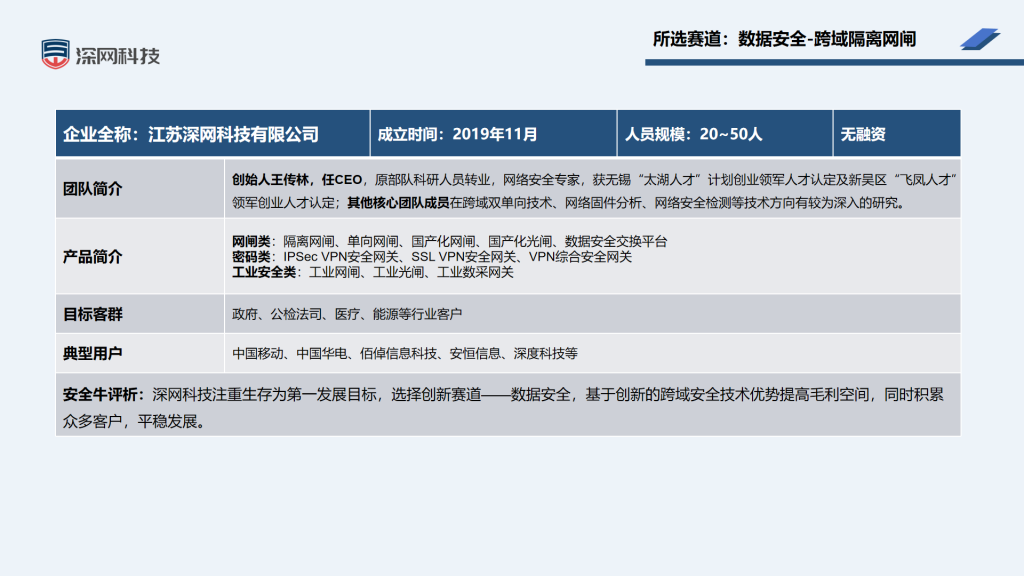This screenshot has height=576, width=1024.
Task: Click the 典型用户 row label
Action: tap(93, 353)
